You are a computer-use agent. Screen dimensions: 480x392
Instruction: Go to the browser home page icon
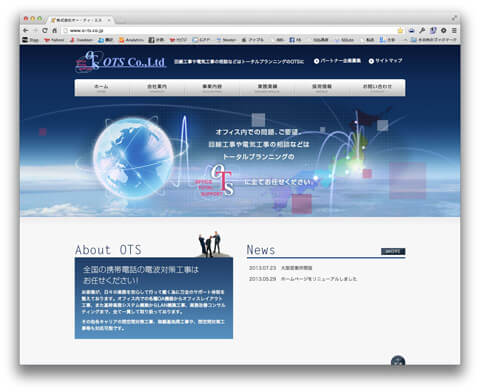point(54,30)
